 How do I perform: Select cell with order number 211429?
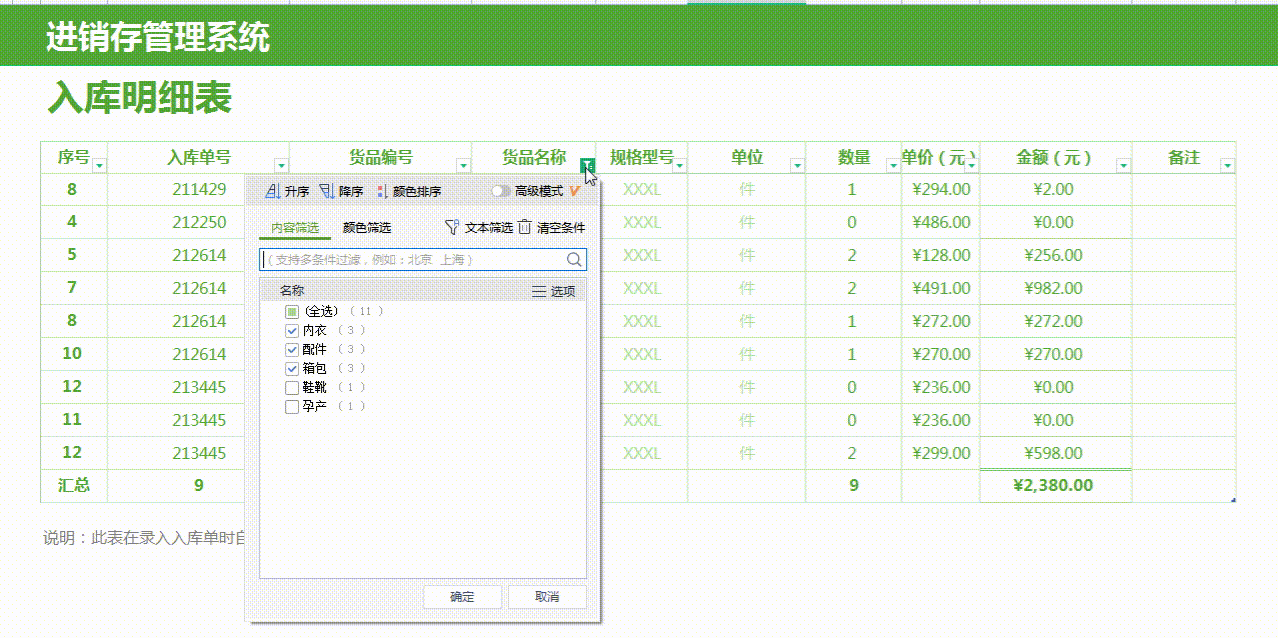(199, 189)
